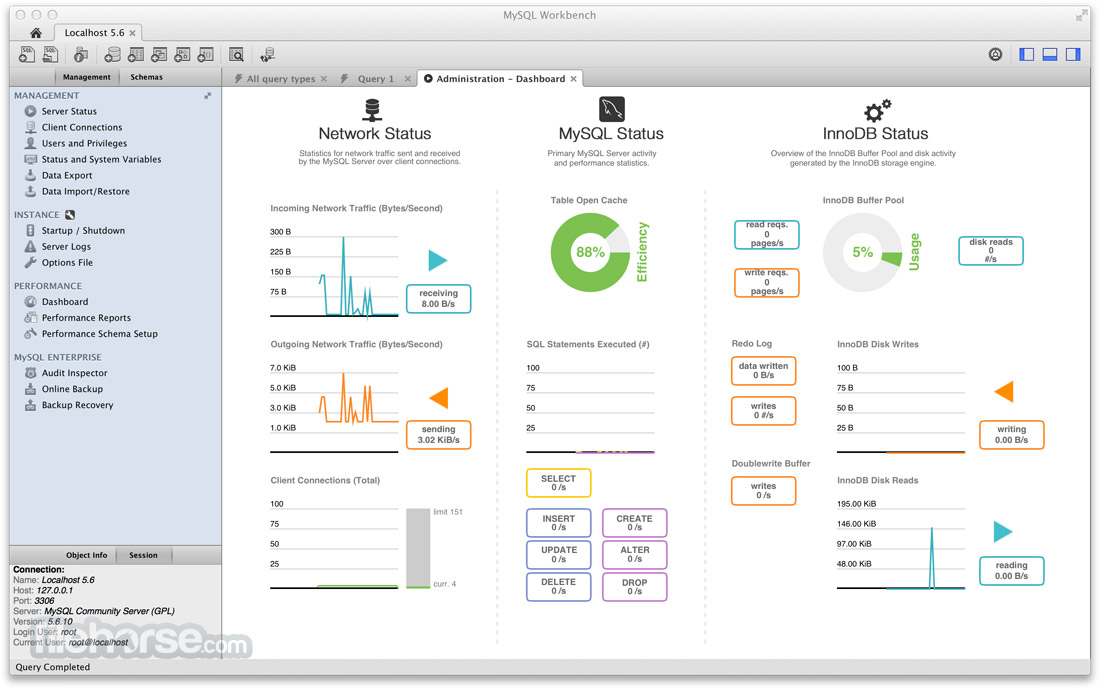
Task: Click the sending 3.02 KiB/s box
Action: pos(438,435)
